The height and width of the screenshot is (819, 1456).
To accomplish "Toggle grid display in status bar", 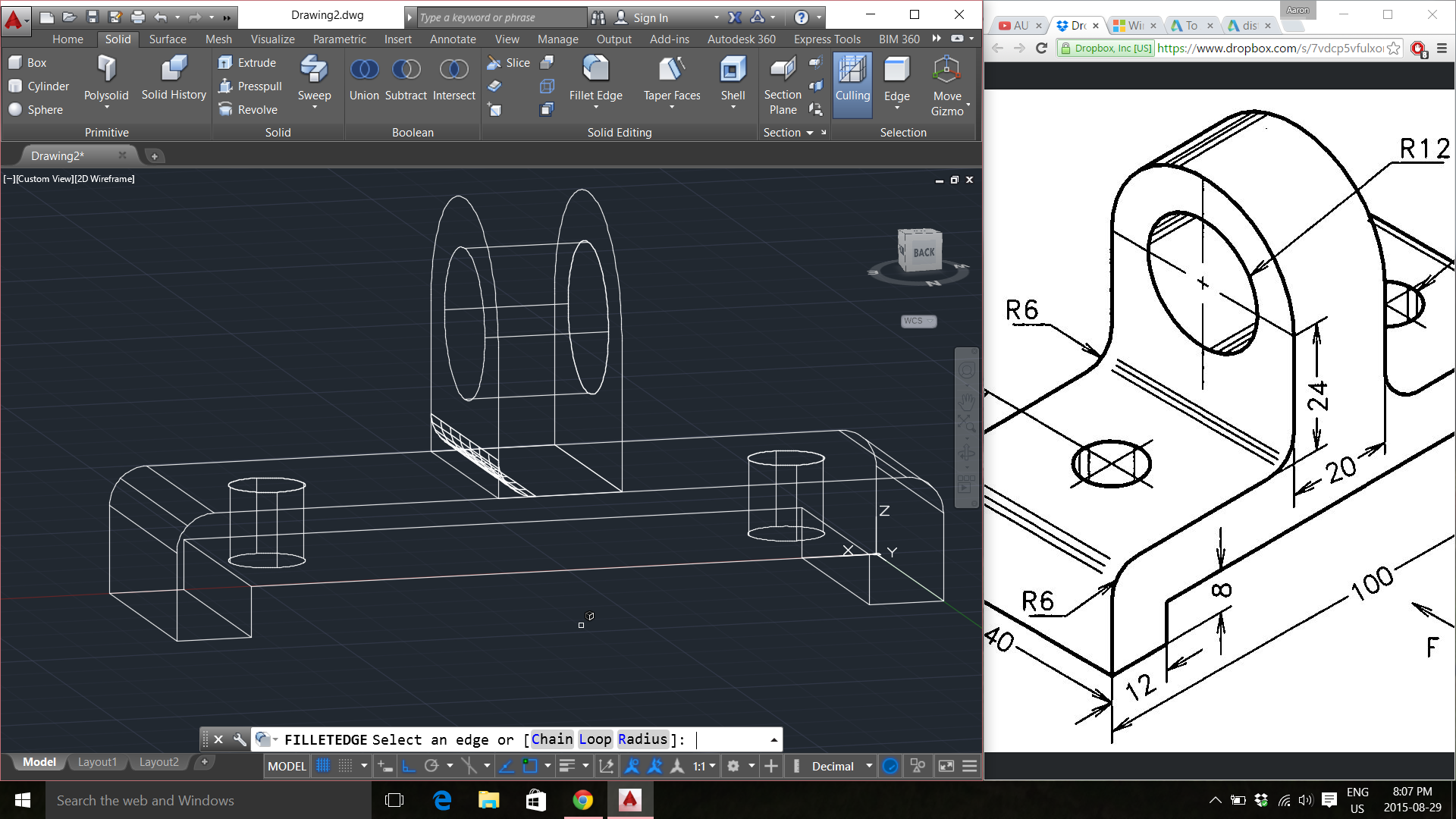I will click(323, 766).
